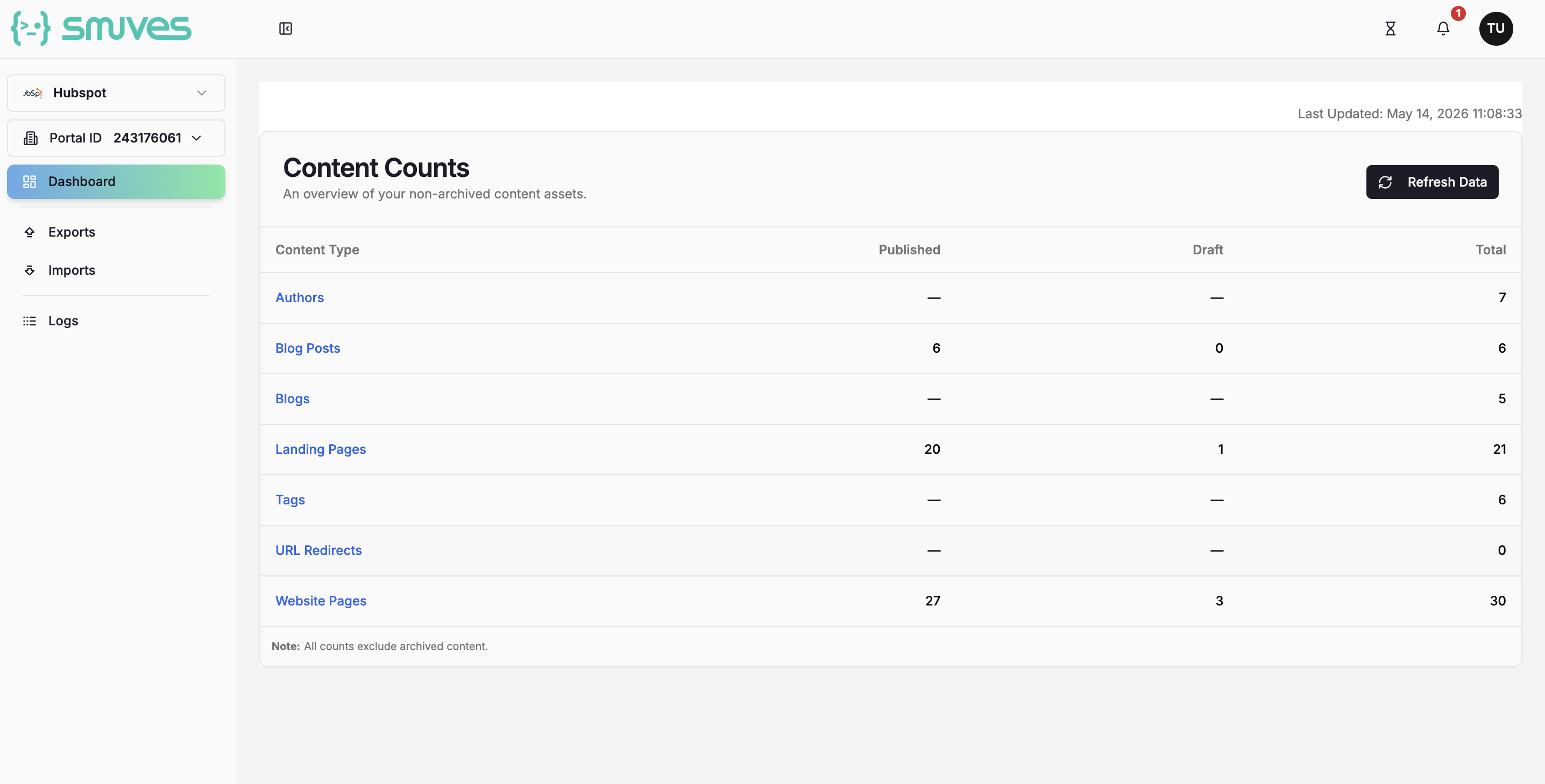Click the Content Counts heading
The height and width of the screenshot is (784, 1545).
[x=376, y=168]
